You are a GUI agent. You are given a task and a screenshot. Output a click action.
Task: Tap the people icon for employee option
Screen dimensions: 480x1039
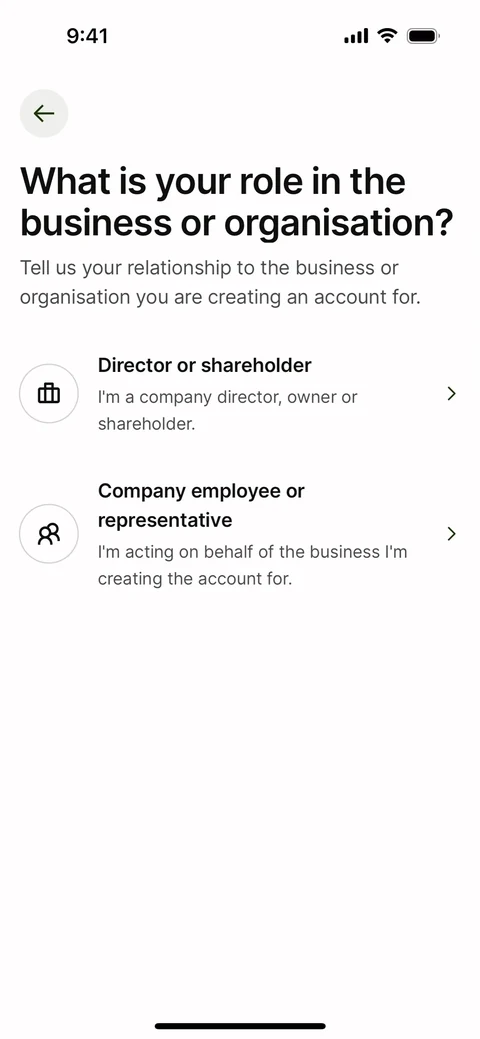pos(49,534)
